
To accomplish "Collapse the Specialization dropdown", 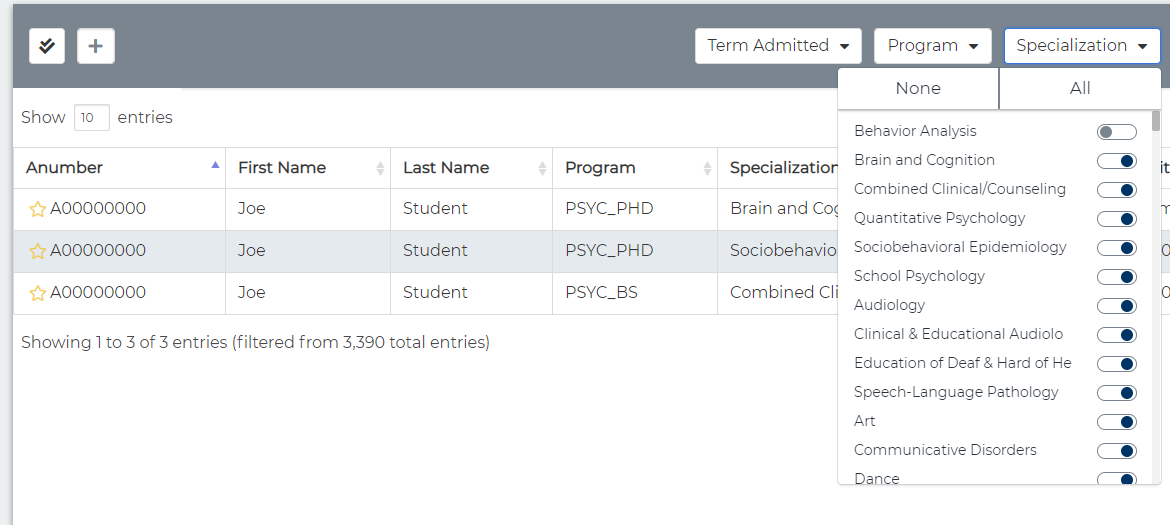I will tap(1081, 46).
